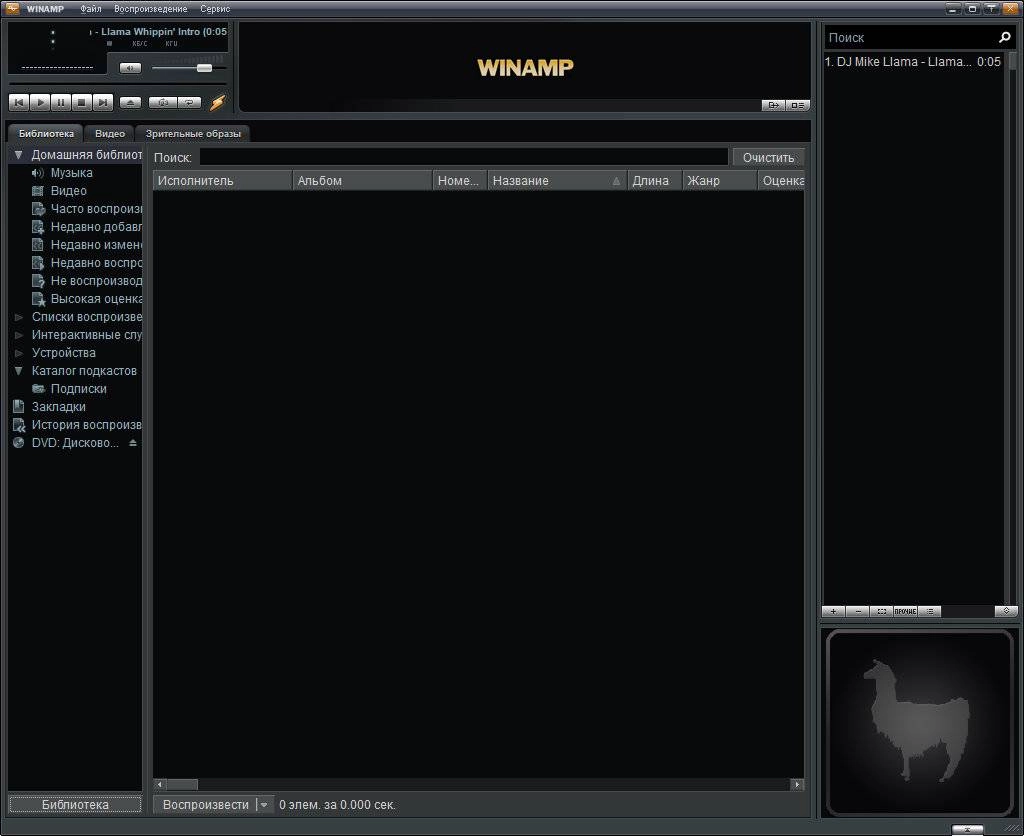Select DJ Mike Llama playlist entry
The image size is (1024, 836).
coord(913,62)
